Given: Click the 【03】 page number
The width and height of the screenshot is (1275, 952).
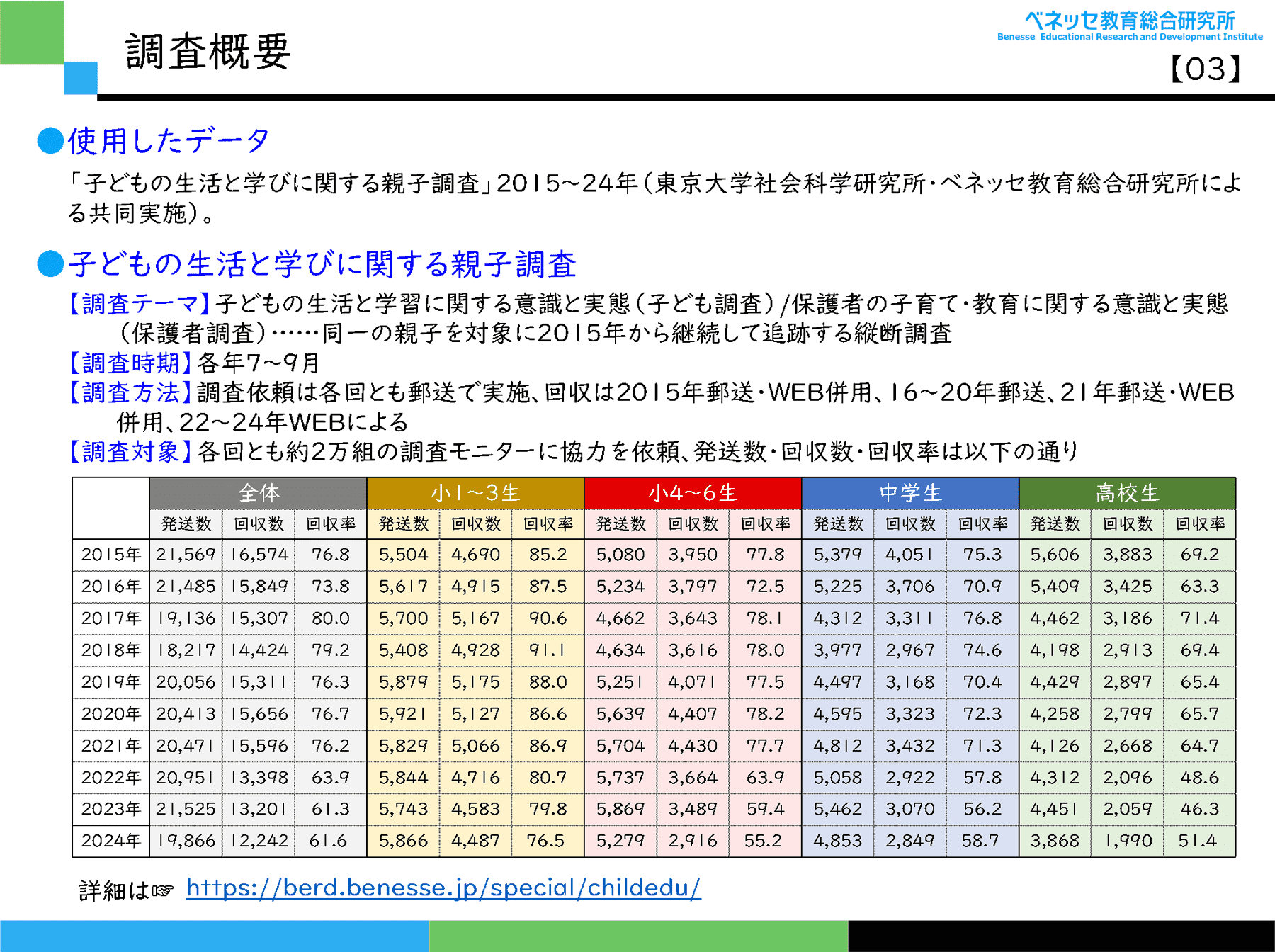Looking at the screenshot, I should tap(1205, 69).
